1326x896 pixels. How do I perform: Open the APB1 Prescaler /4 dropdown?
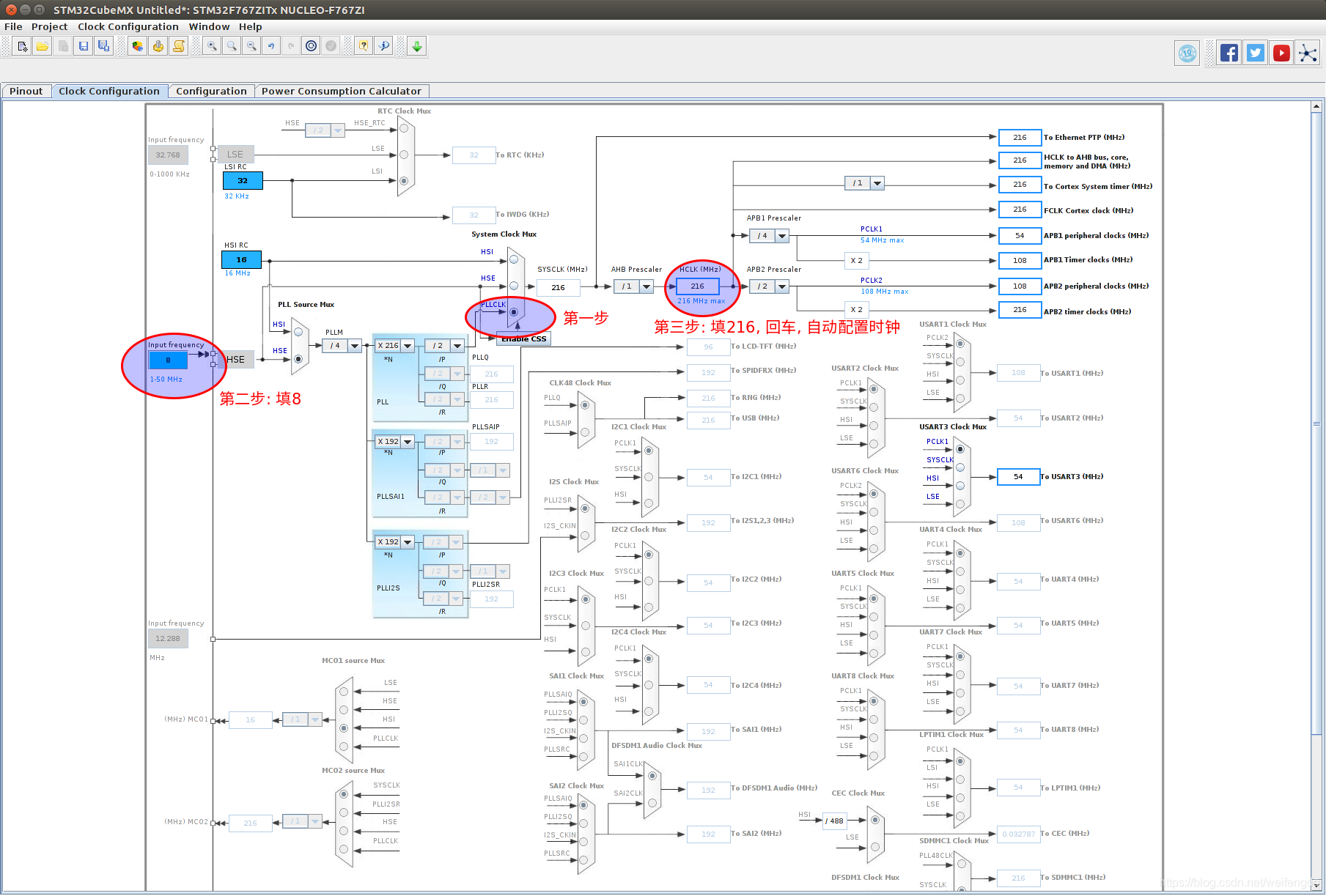[782, 236]
